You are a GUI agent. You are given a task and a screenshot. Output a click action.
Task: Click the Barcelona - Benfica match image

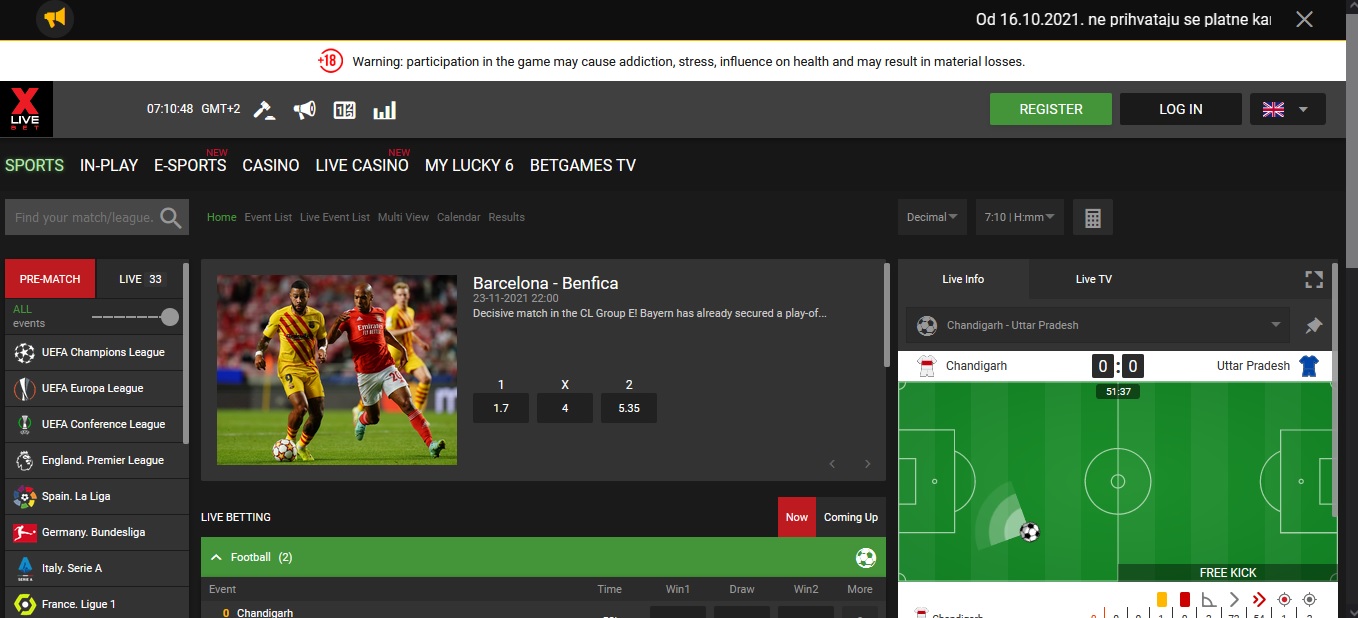click(x=337, y=370)
